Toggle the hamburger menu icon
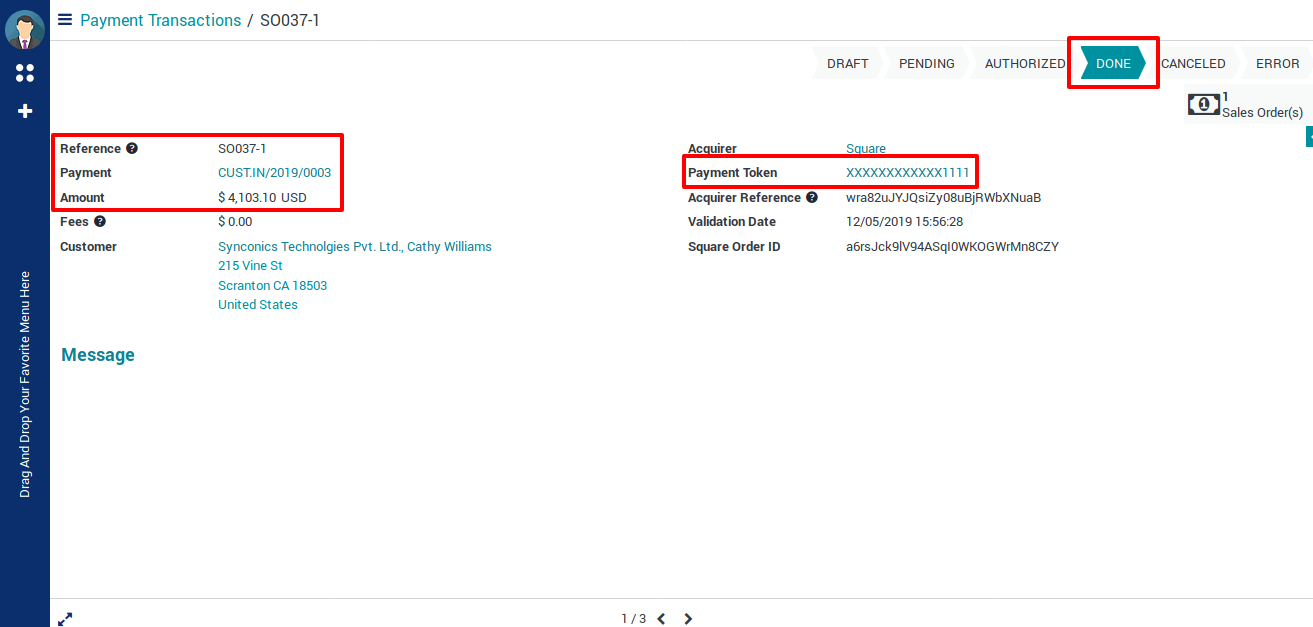The height and width of the screenshot is (627, 1313). tap(65, 19)
